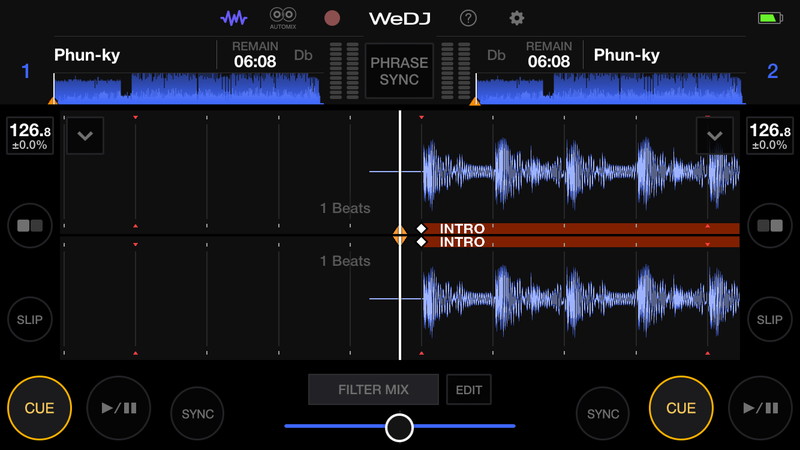Viewport: 800px width, 450px height.
Task: Play or pause deck 1
Action: coord(119,408)
